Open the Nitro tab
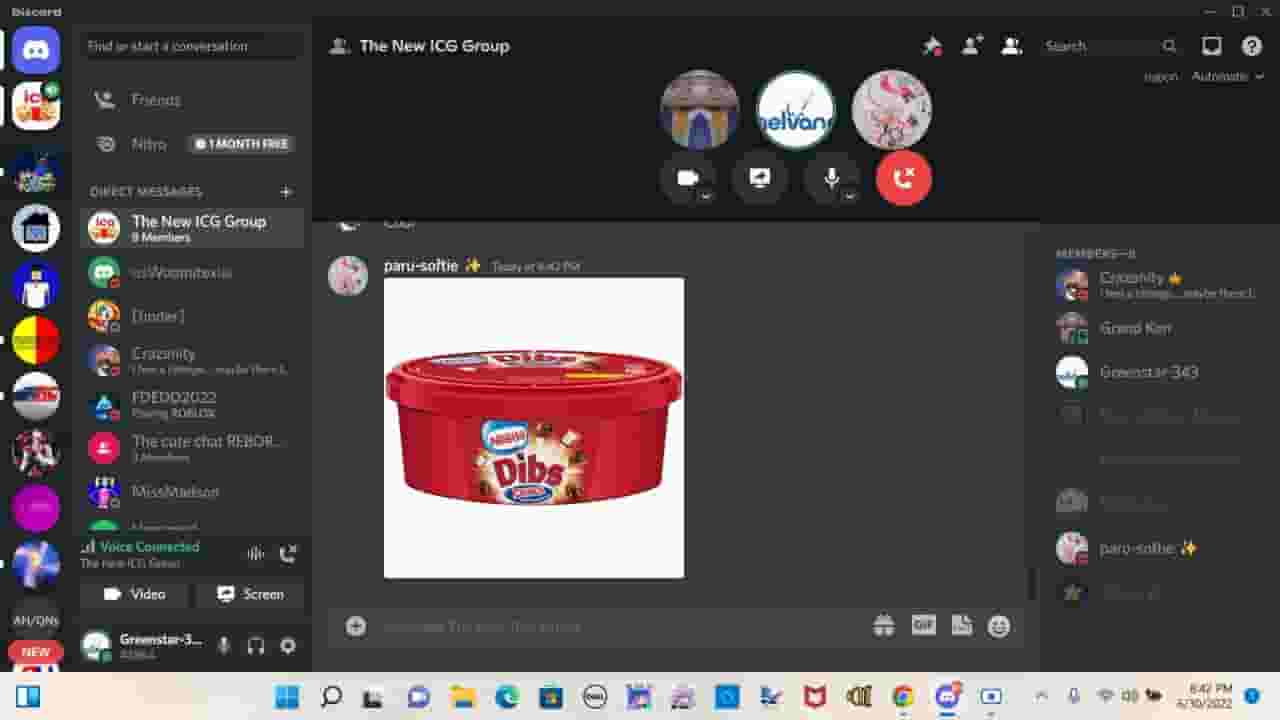Image resolution: width=1280 pixels, height=720 pixels. pos(192,144)
